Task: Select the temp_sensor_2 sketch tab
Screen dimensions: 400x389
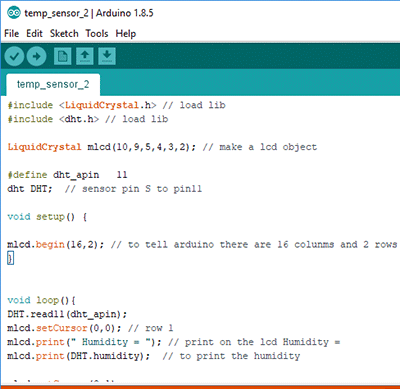Action: [x=53, y=84]
